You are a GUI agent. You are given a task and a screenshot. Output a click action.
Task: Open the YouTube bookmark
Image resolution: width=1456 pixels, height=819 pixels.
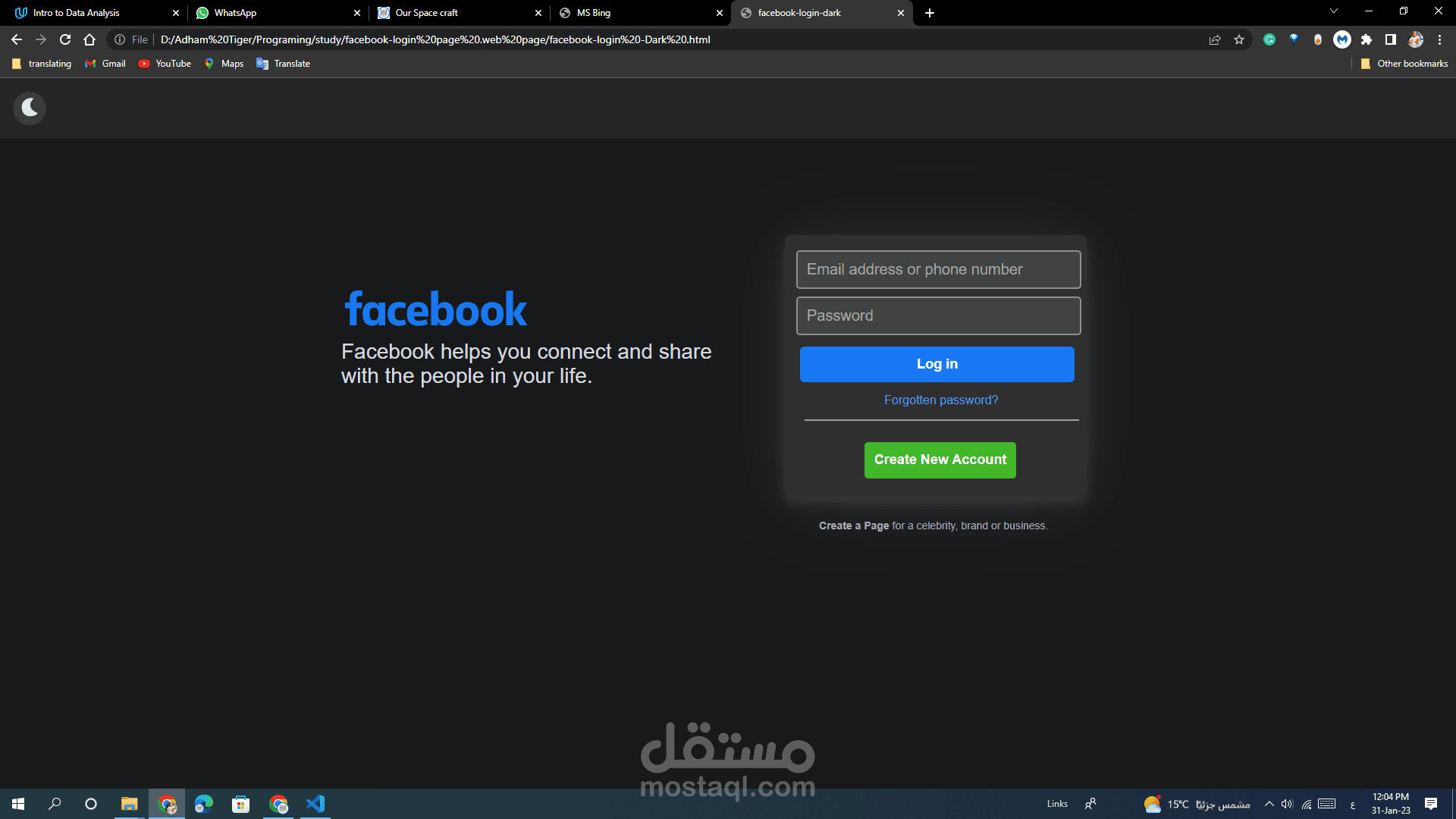point(165,64)
